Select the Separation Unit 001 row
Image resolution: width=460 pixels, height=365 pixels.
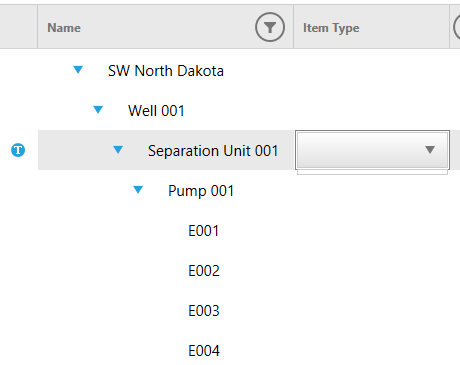(x=213, y=151)
